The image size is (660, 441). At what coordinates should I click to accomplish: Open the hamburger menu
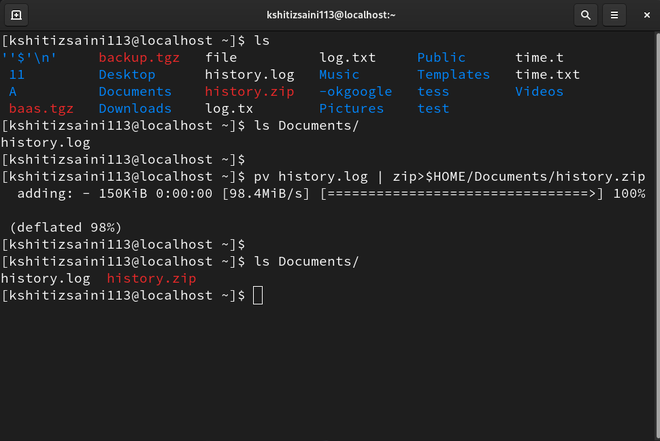coord(613,15)
